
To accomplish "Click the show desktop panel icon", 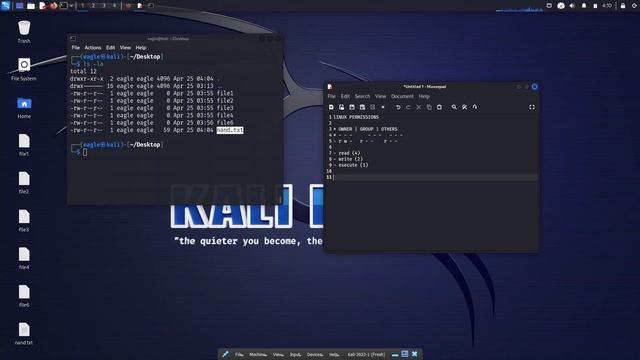I will 19,6.
